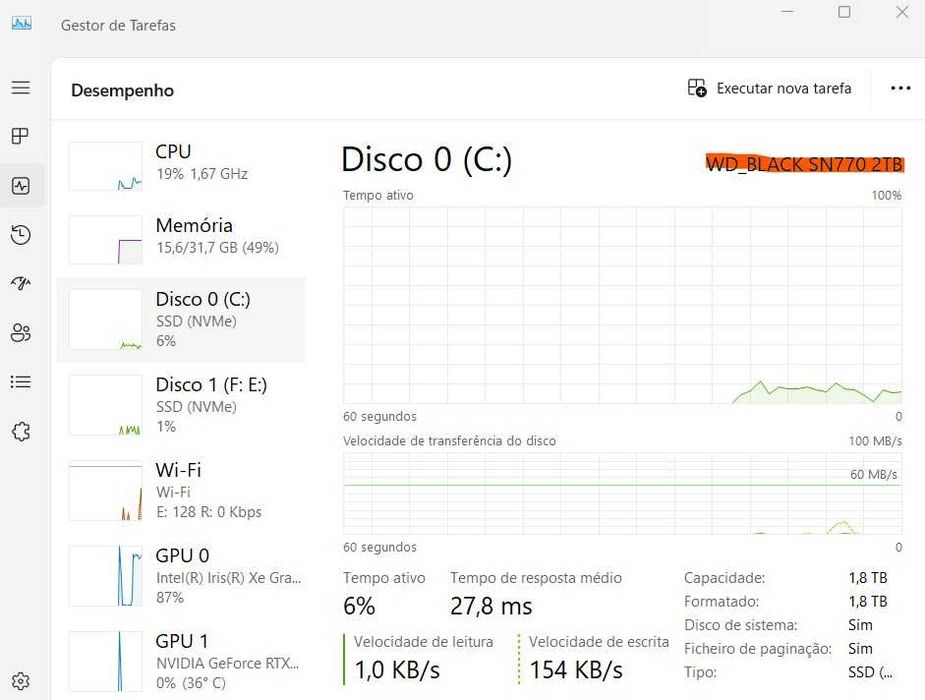Click the Tempo de resposta médio label
The image size is (925, 700).
pos(536,578)
